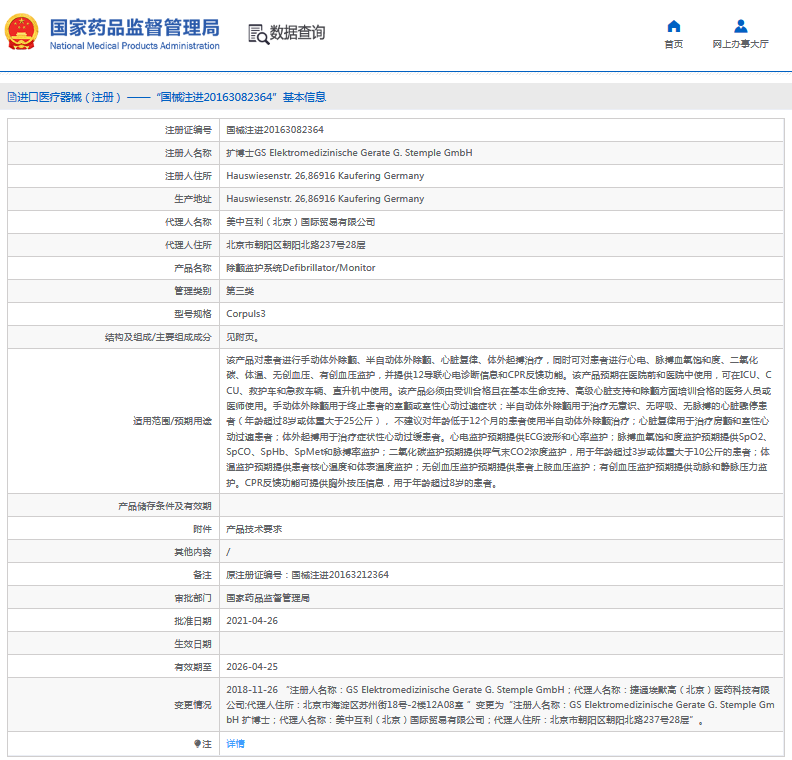The image size is (792, 760).
Task: Click 型号规格 label
Action: tap(193, 314)
